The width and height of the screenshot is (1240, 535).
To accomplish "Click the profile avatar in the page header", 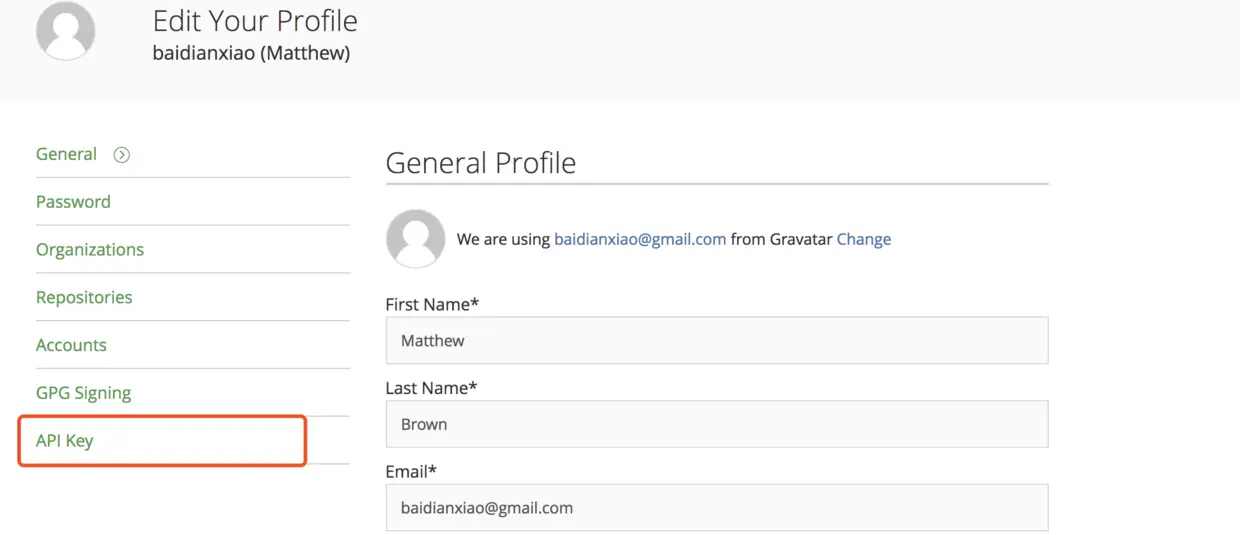I will point(65,31).
